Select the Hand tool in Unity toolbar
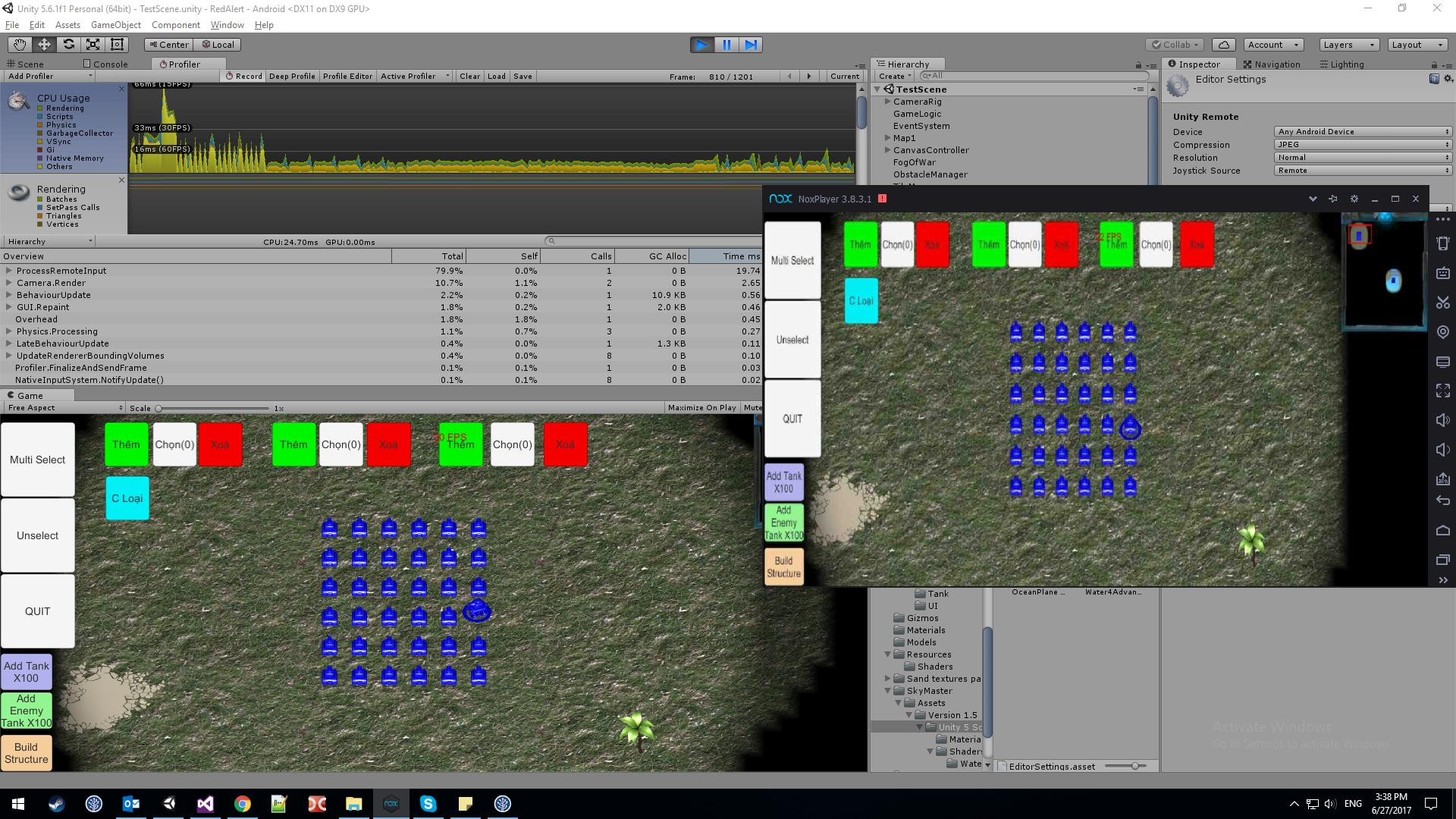This screenshot has height=819, width=1456. 20,45
